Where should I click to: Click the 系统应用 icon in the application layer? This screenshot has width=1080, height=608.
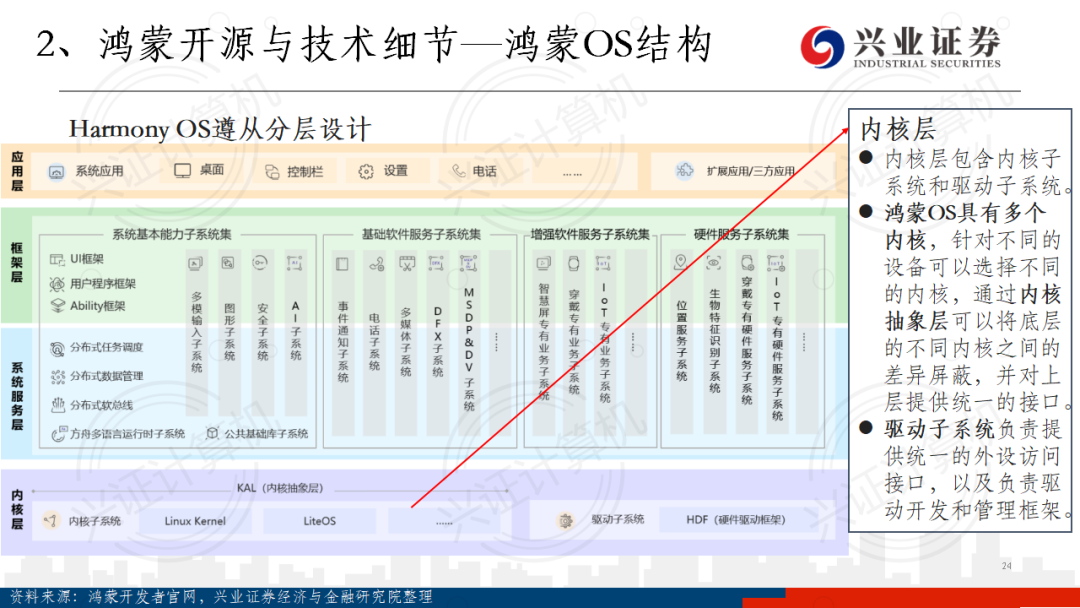pos(57,171)
